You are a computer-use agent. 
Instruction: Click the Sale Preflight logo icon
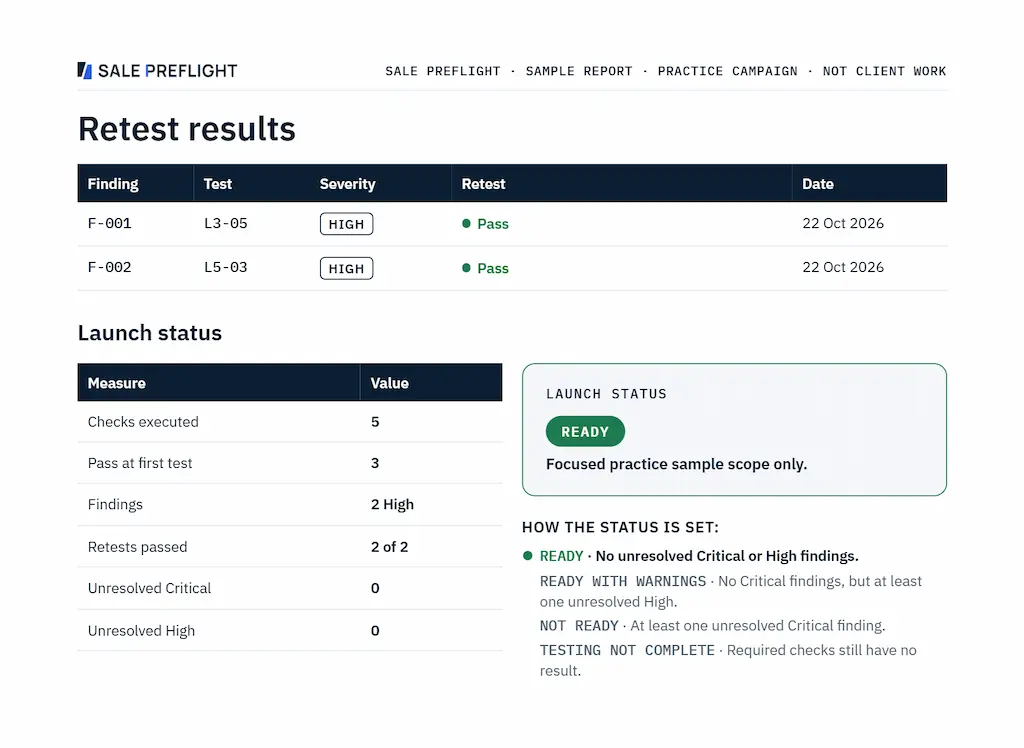click(x=85, y=71)
